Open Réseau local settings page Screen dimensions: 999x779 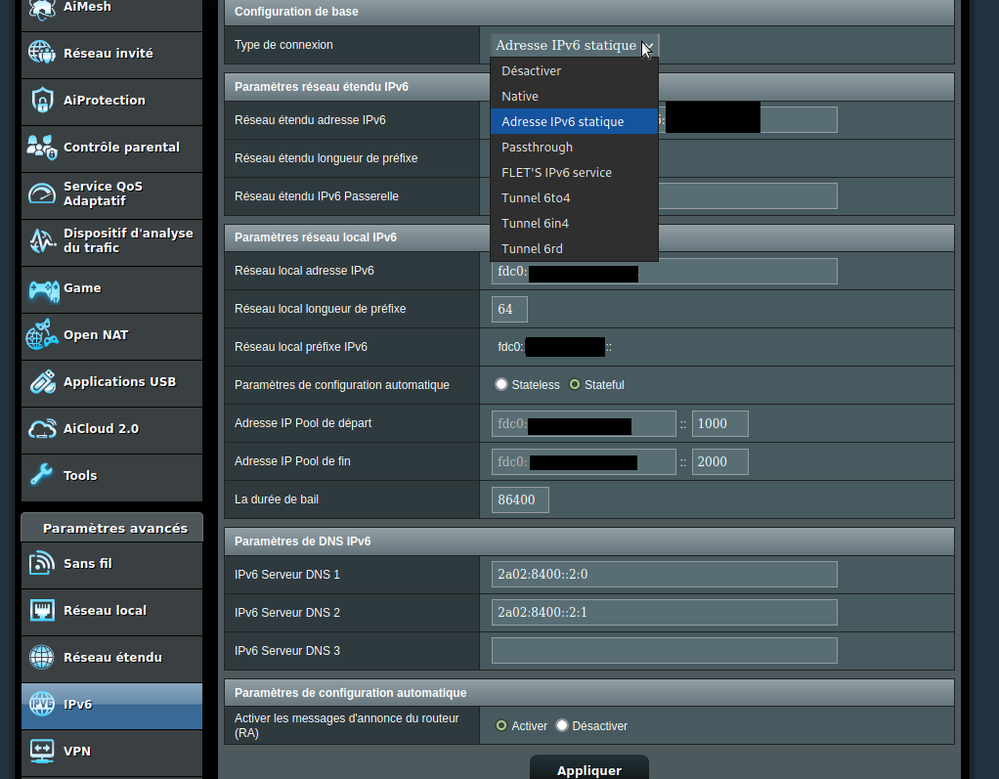pyautogui.click(x=105, y=611)
